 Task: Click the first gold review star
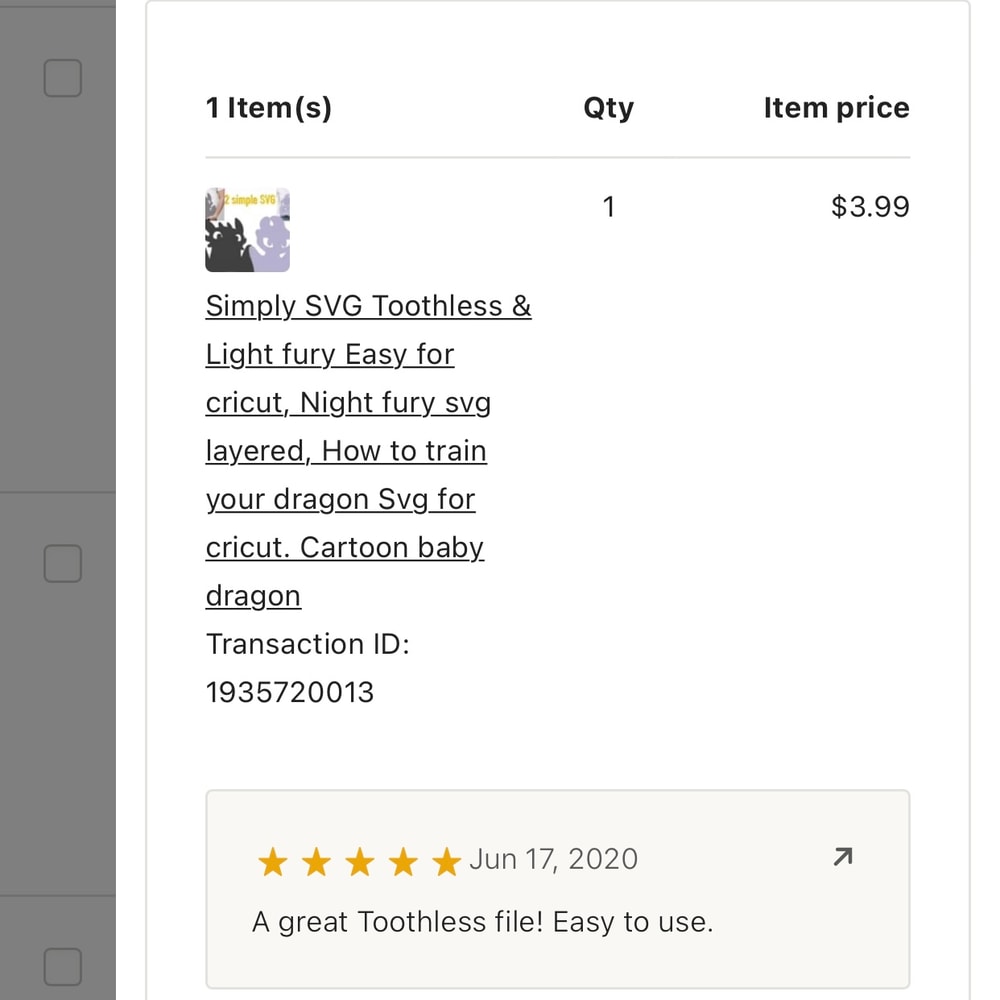(x=272, y=861)
